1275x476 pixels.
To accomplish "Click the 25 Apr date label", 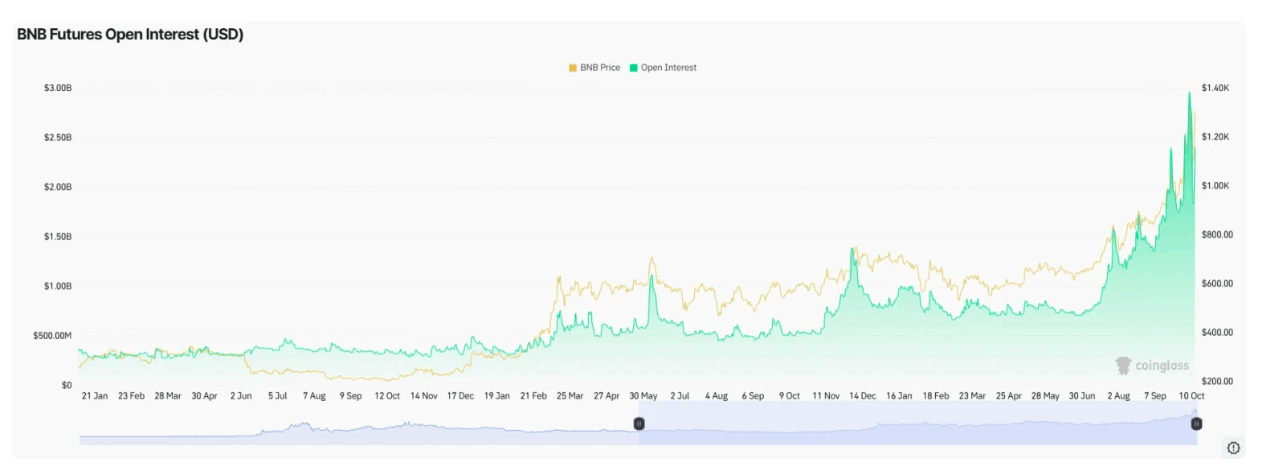I will pyautogui.click(x=1007, y=396).
